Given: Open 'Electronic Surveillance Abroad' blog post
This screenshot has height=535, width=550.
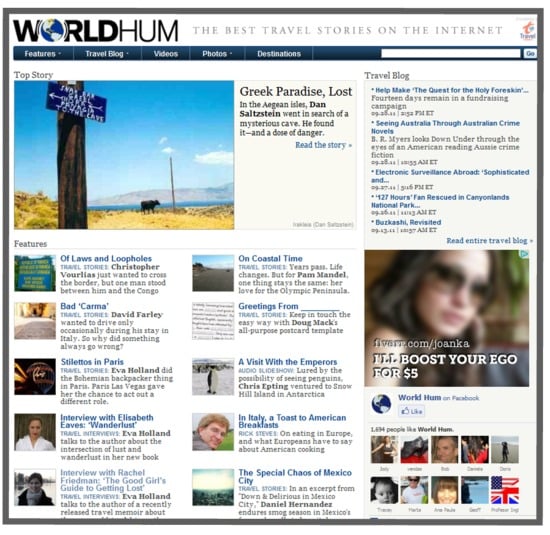Looking at the screenshot, I should coord(450,176).
